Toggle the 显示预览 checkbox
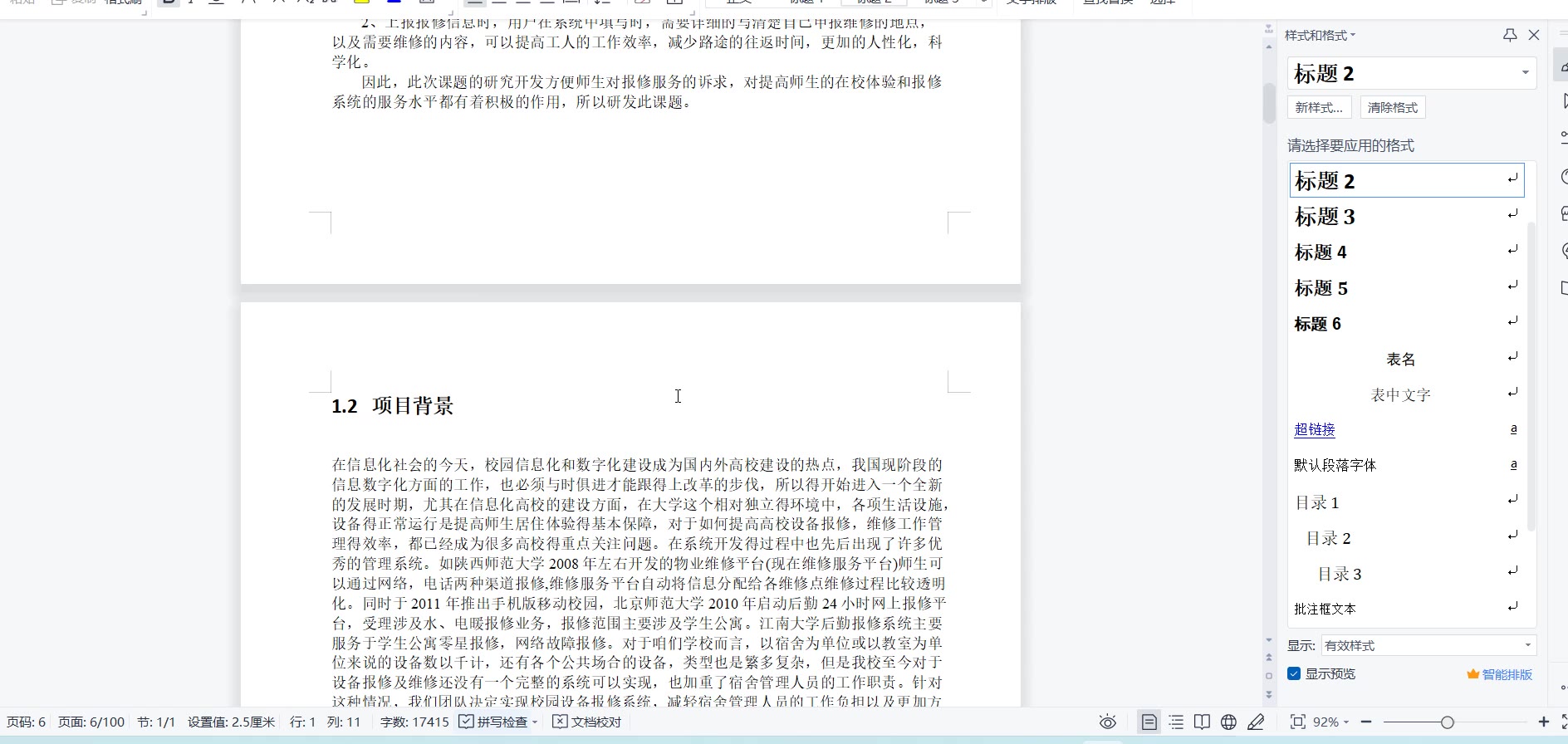The width and height of the screenshot is (1568, 744). click(x=1294, y=673)
